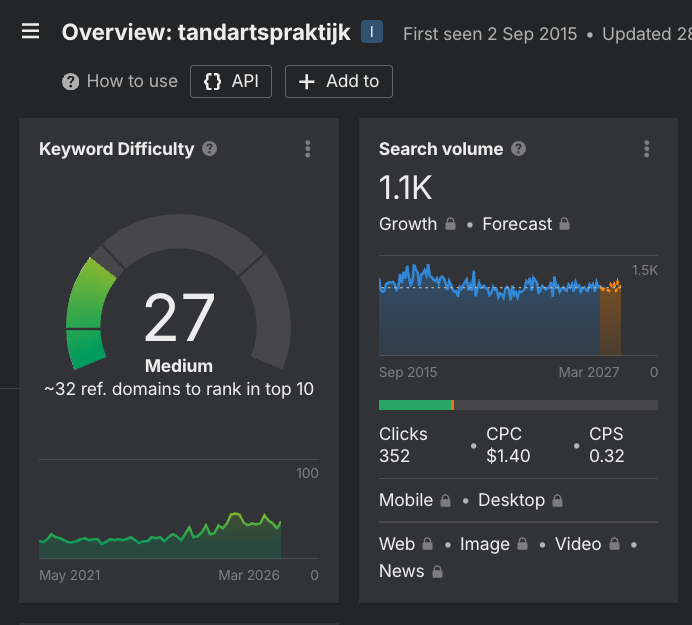Open Keyword Difficulty card options menu
This screenshot has height=625, width=692.
[308, 149]
